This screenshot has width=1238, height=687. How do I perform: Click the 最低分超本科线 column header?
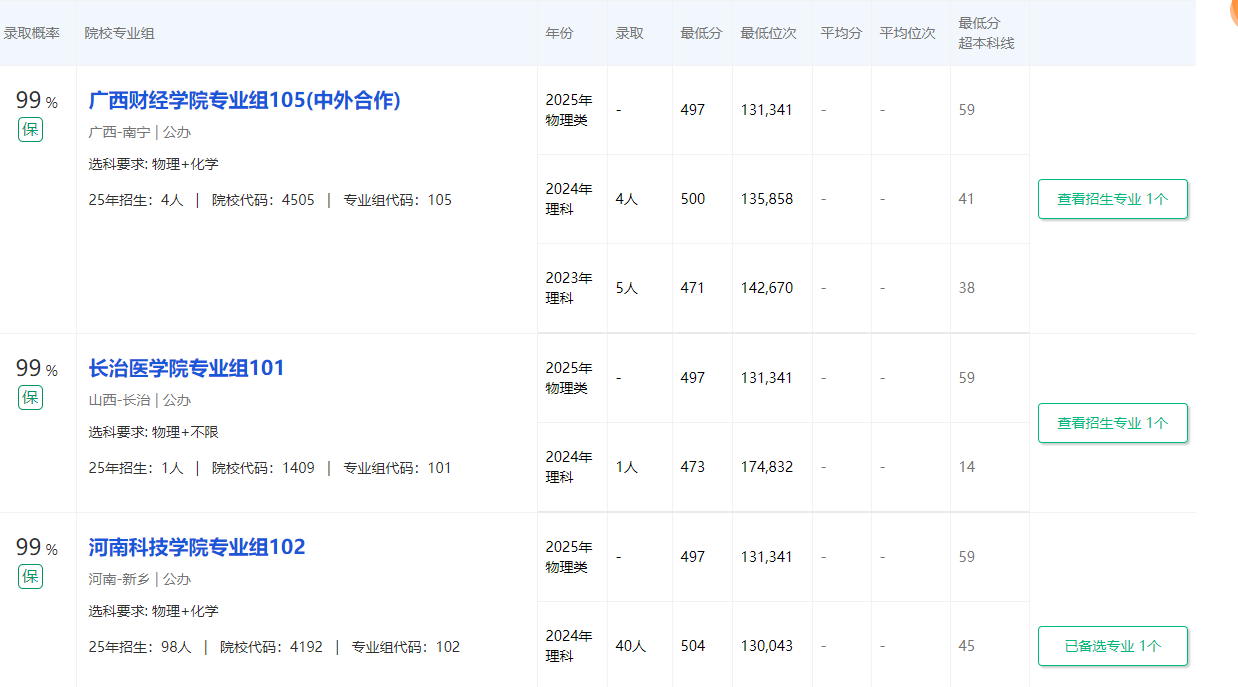986,33
